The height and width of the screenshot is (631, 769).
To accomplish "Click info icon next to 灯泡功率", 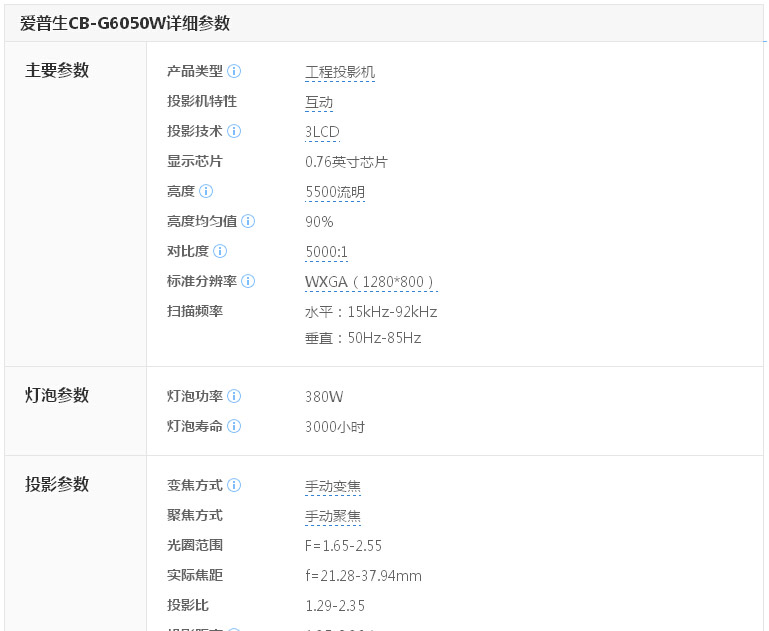I will [x=234, y=396].
